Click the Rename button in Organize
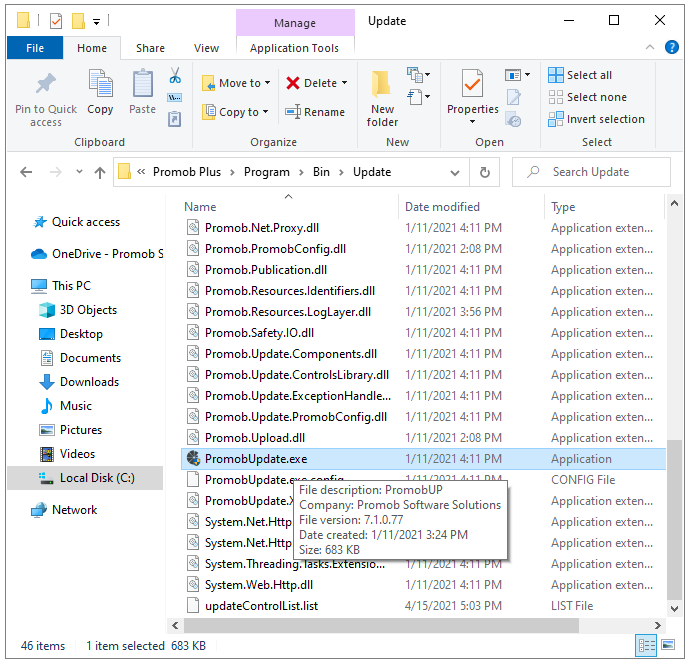690x666 pixels. pos(315,112)
